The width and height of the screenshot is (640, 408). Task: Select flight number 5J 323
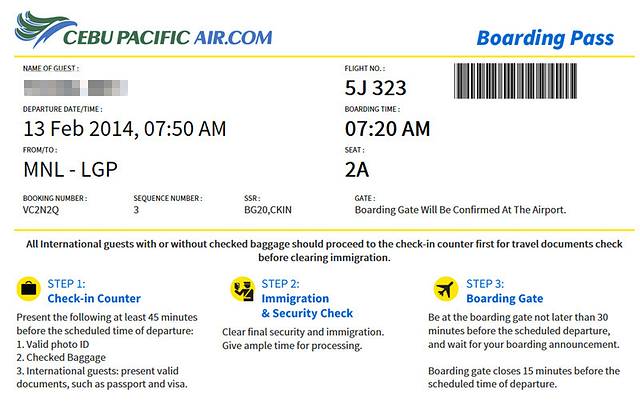[x=376, y=87]
